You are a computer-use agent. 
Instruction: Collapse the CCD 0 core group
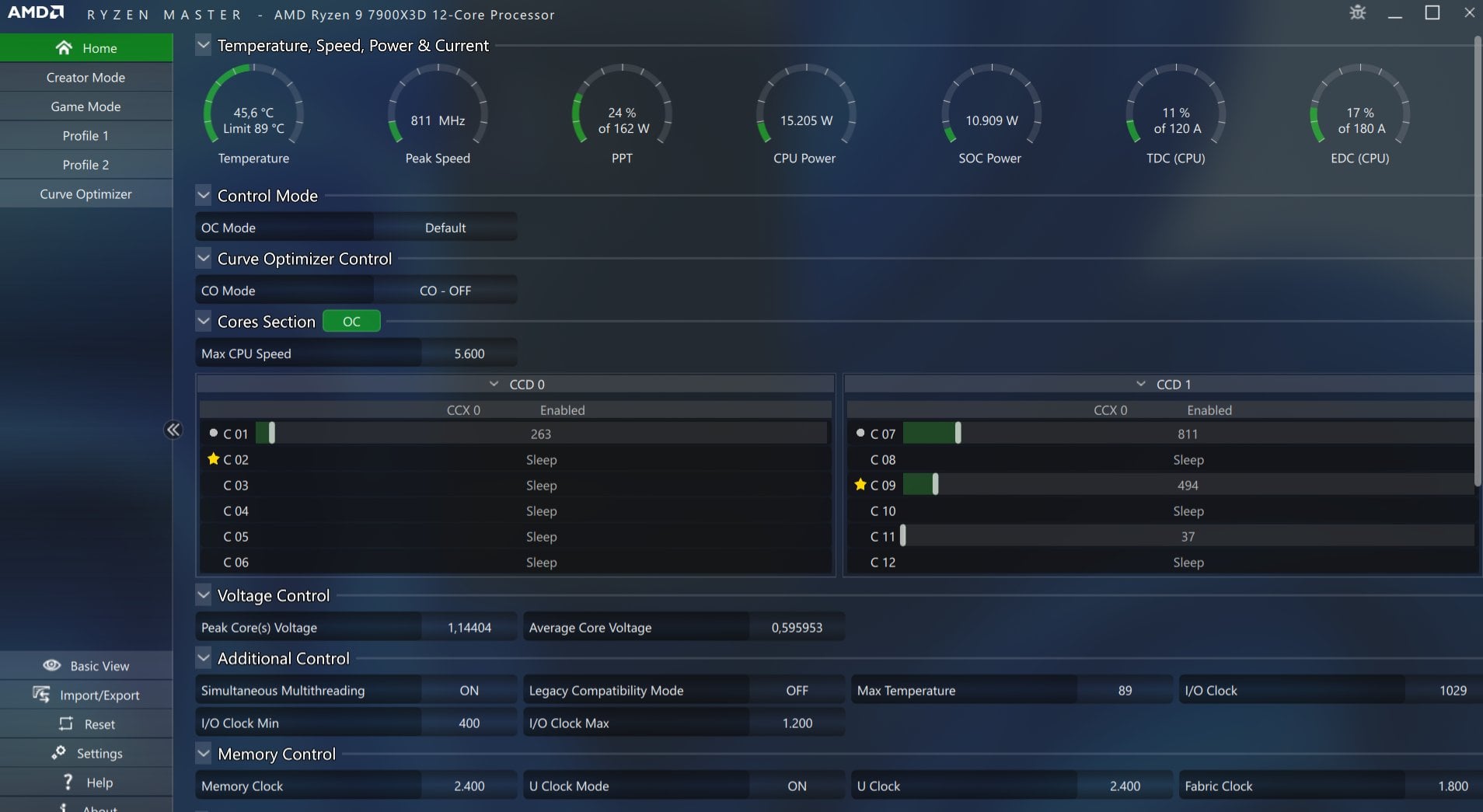(x=494, y=384)
